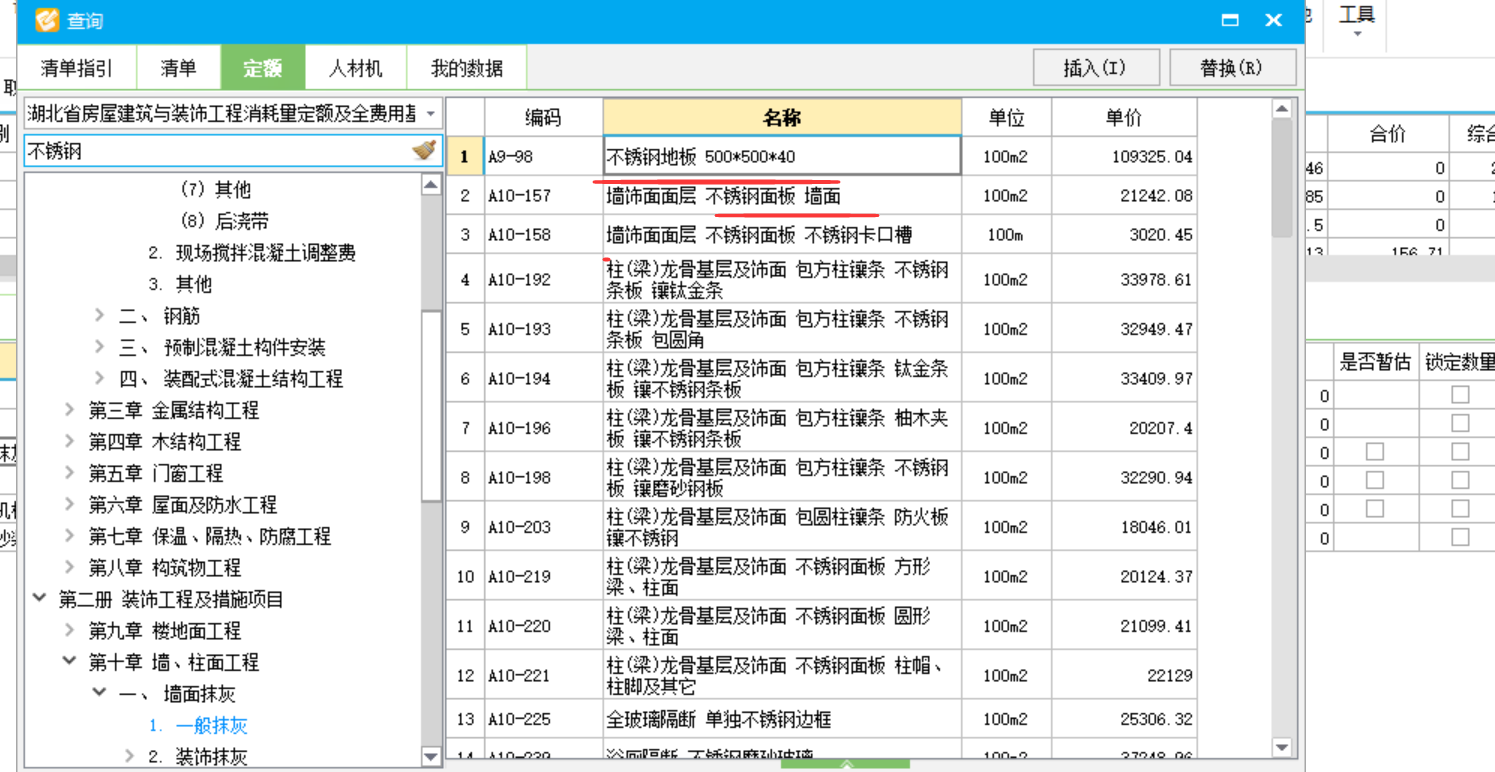Image resolution: width=1495 pixels, height=772 pixels.
Task: Select row A10-192 镶钛金条
Action: 821,279
